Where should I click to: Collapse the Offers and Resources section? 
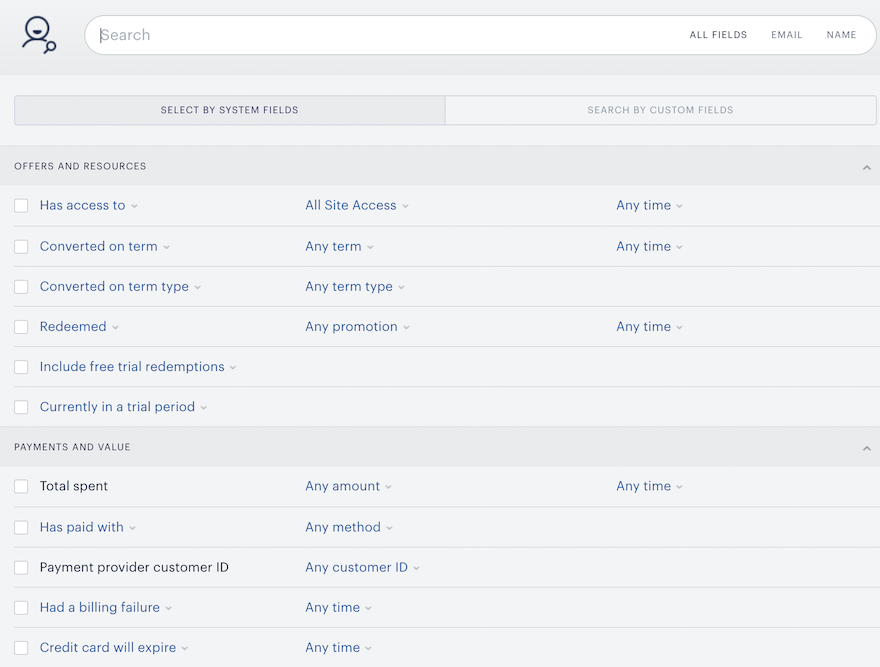(867, 167)
